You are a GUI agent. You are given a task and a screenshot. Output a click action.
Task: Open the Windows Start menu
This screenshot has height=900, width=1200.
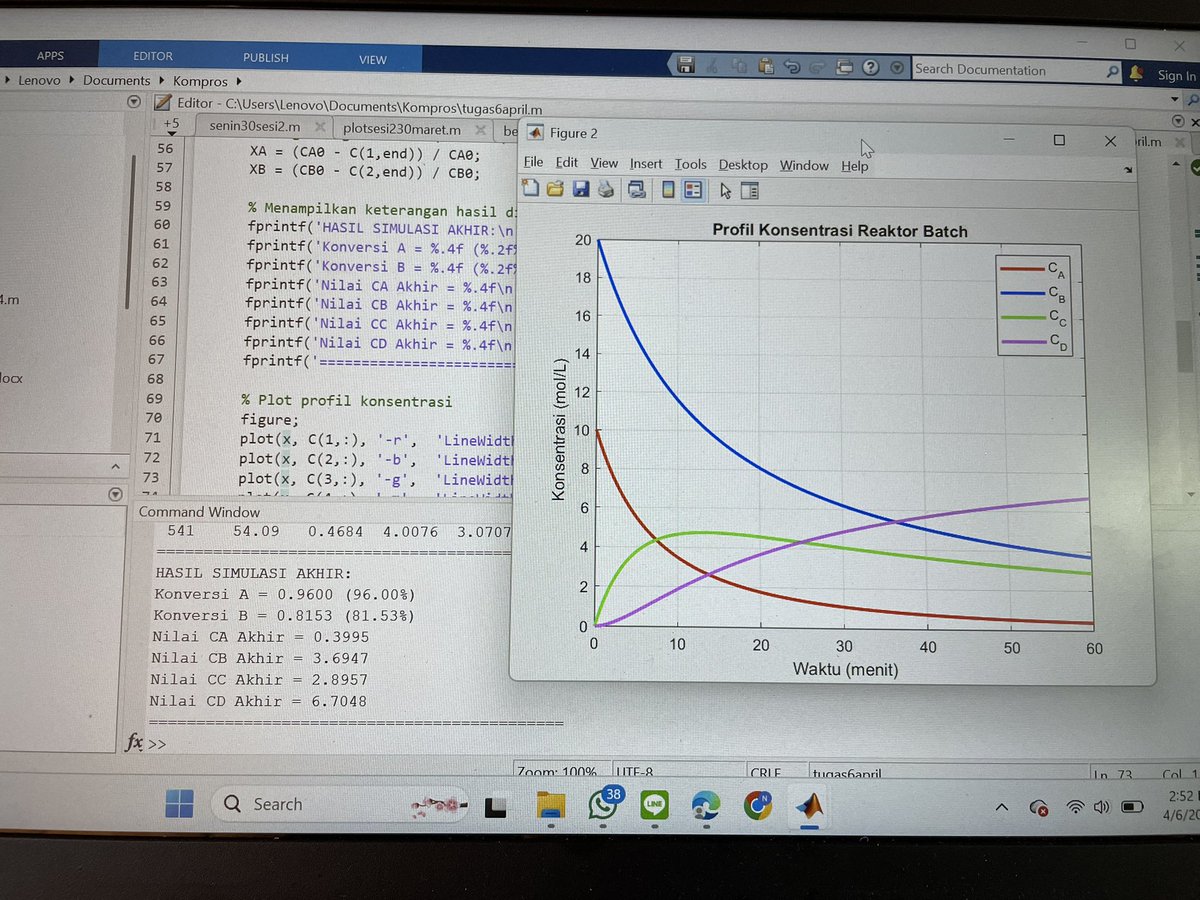179,803
